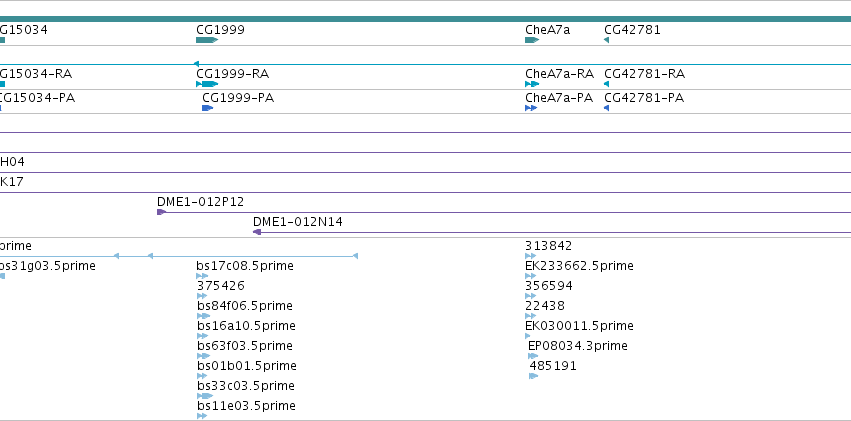Select the bs01b01.5prime label
851x421 pixels.
tap(247, 366)
